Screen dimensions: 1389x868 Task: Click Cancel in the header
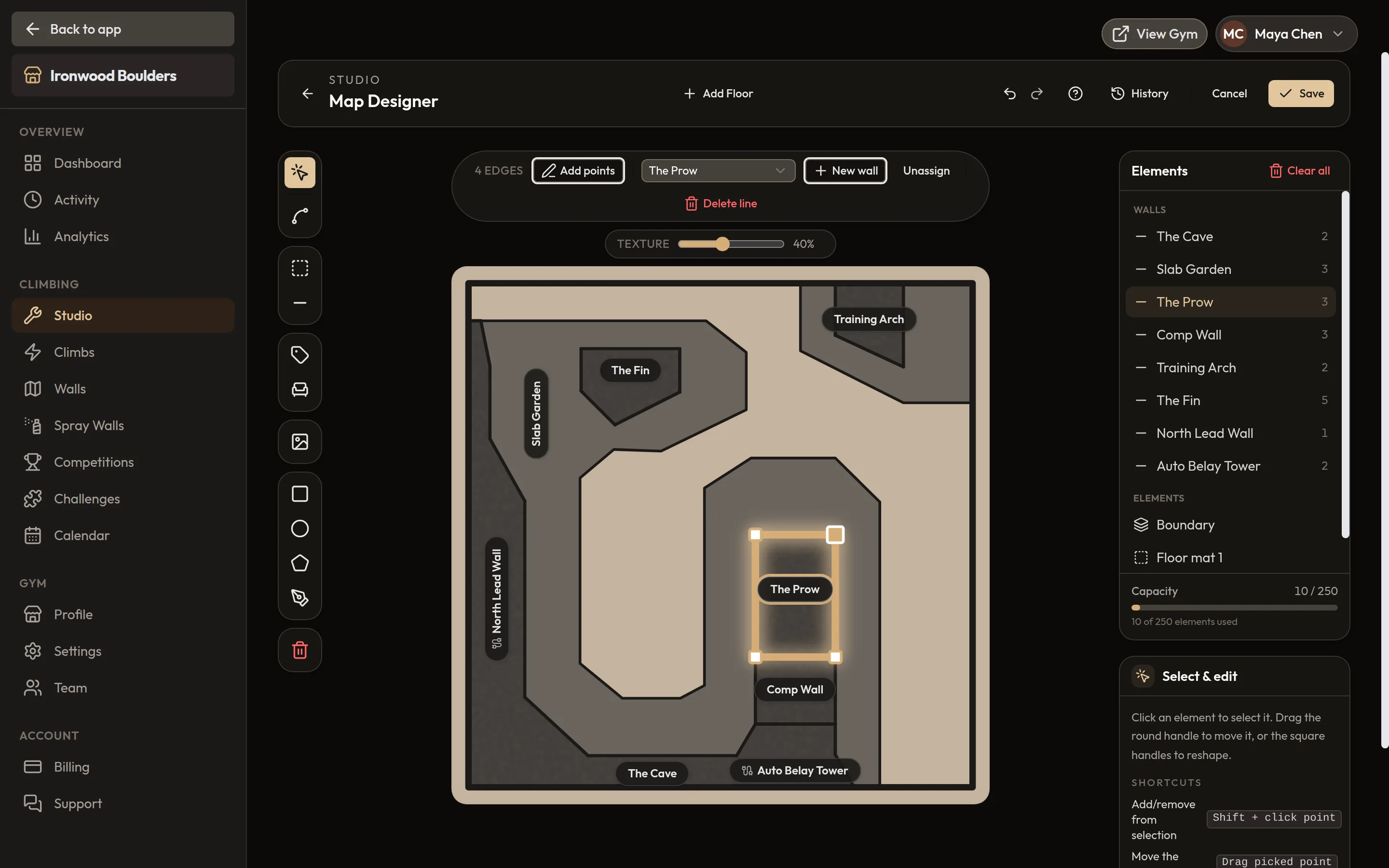1229,94
